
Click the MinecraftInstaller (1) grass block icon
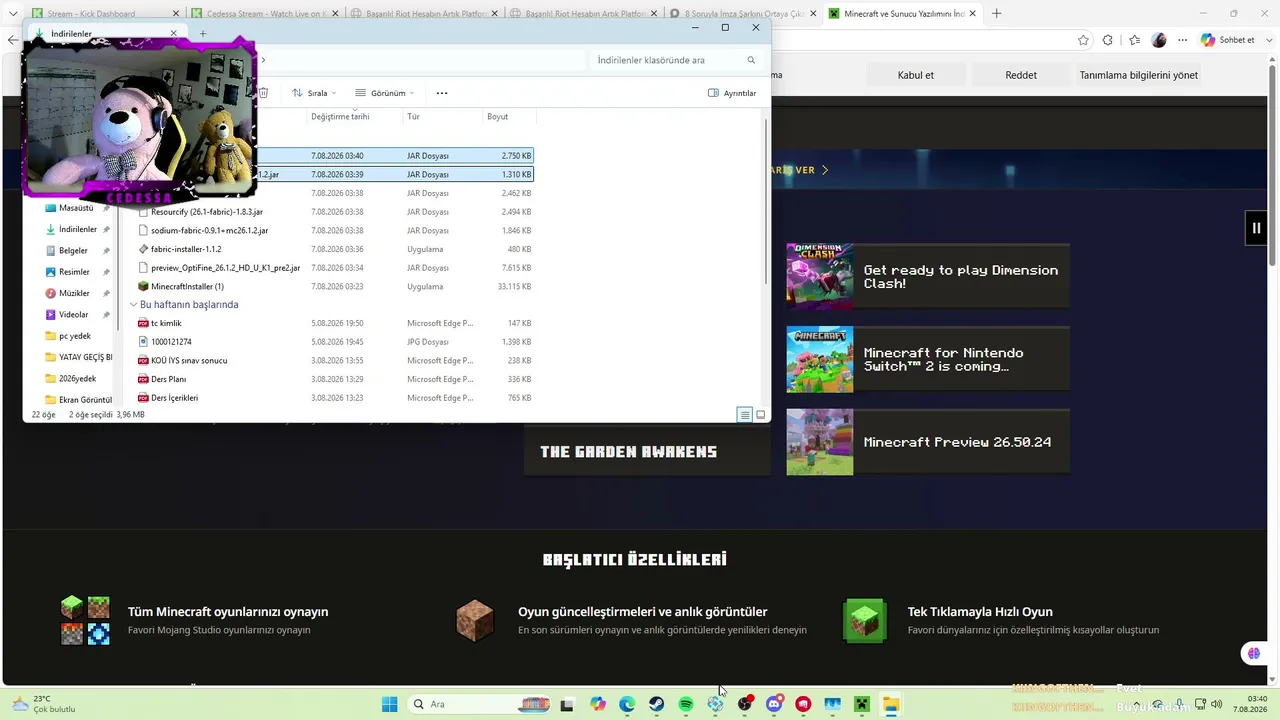pyautogui.click(x=143, y=286)
